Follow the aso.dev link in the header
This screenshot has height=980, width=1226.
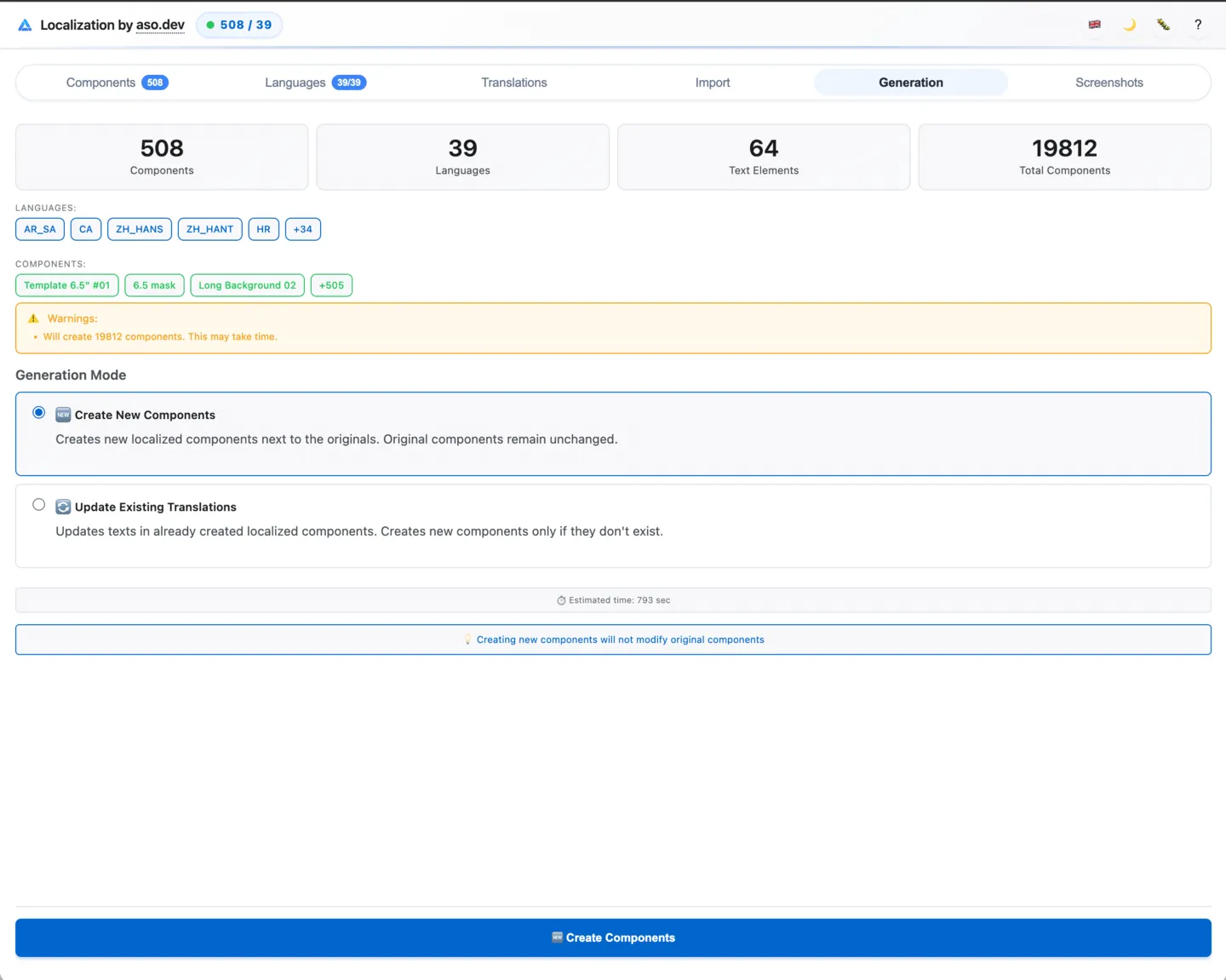[x=160, y=26]
